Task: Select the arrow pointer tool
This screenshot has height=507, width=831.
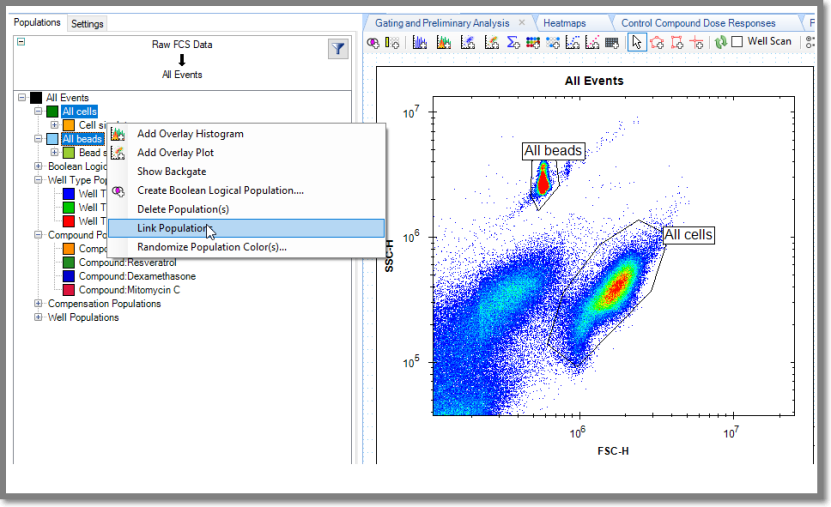Action: (636, 42)
